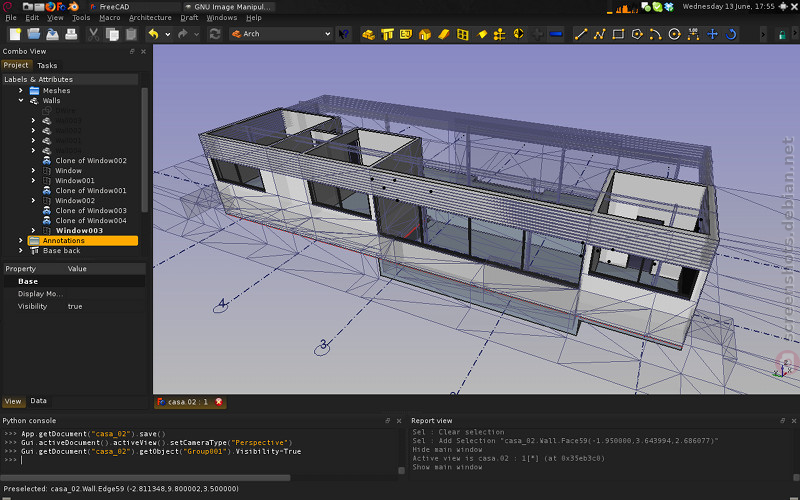
Task: Open the Macro menu
Action: [x=110, y=18]
